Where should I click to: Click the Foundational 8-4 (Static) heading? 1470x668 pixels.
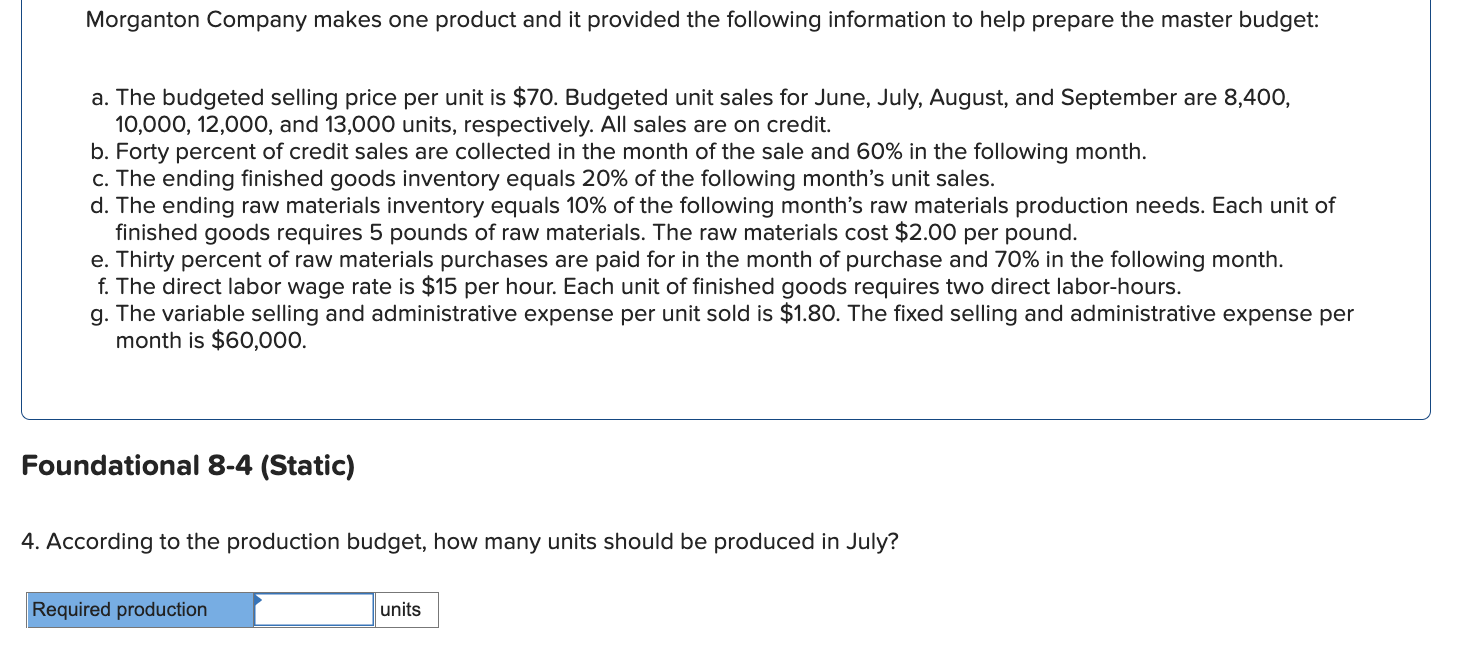[188, 466]
